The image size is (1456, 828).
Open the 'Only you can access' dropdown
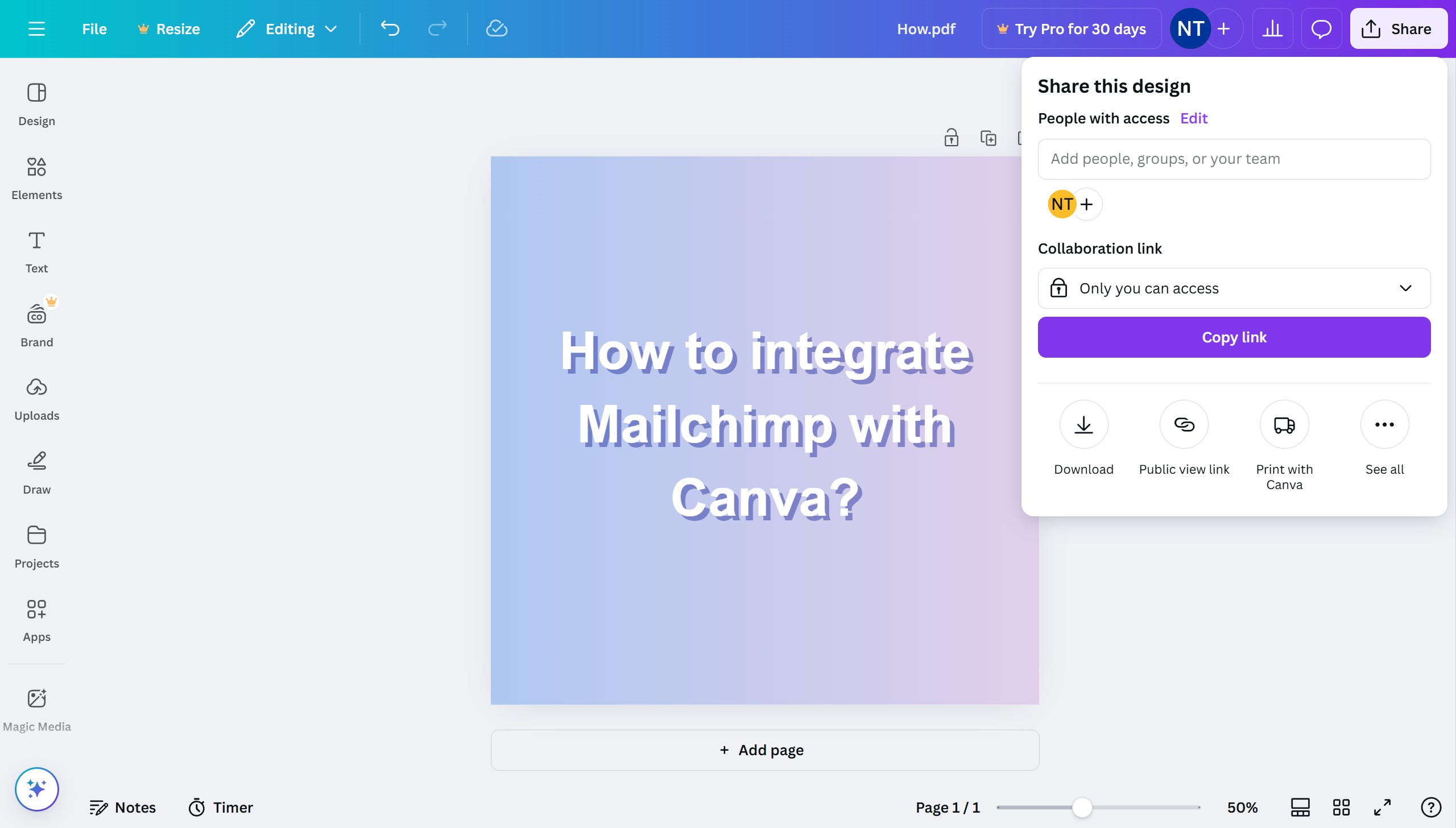point(1234,288)
